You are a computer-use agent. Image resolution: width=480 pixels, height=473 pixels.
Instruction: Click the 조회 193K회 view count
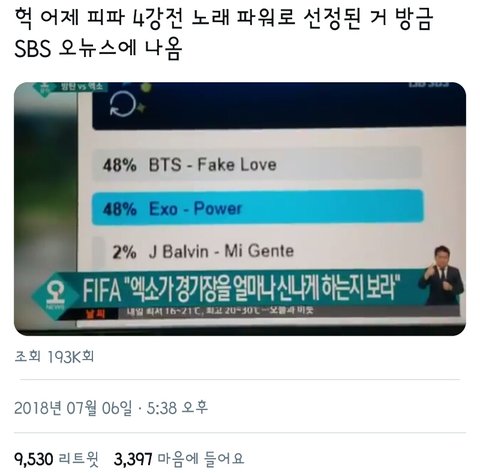[x=54, y=356]
